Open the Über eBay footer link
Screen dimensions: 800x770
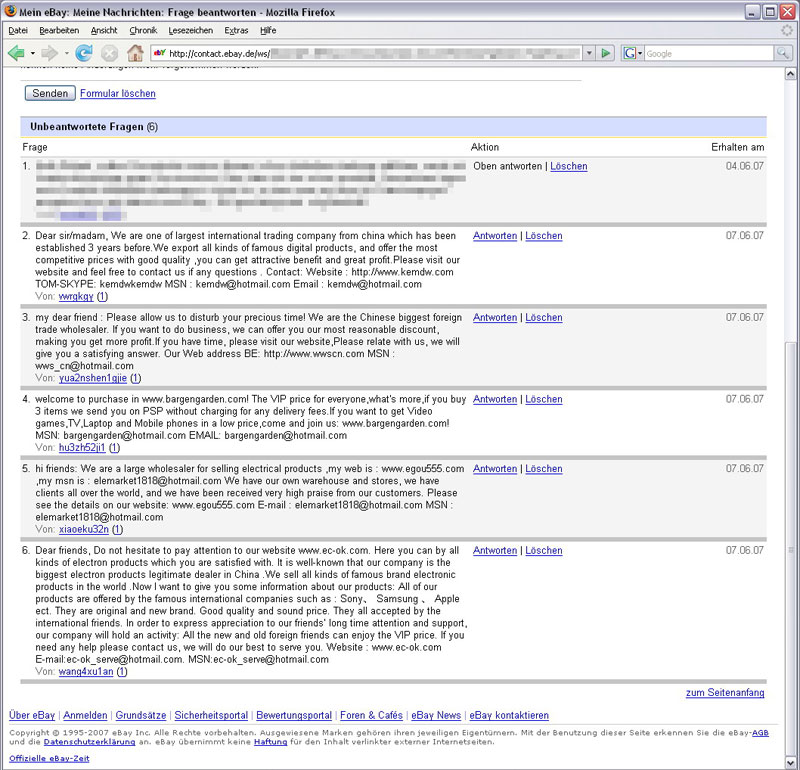tap(32, 715)
